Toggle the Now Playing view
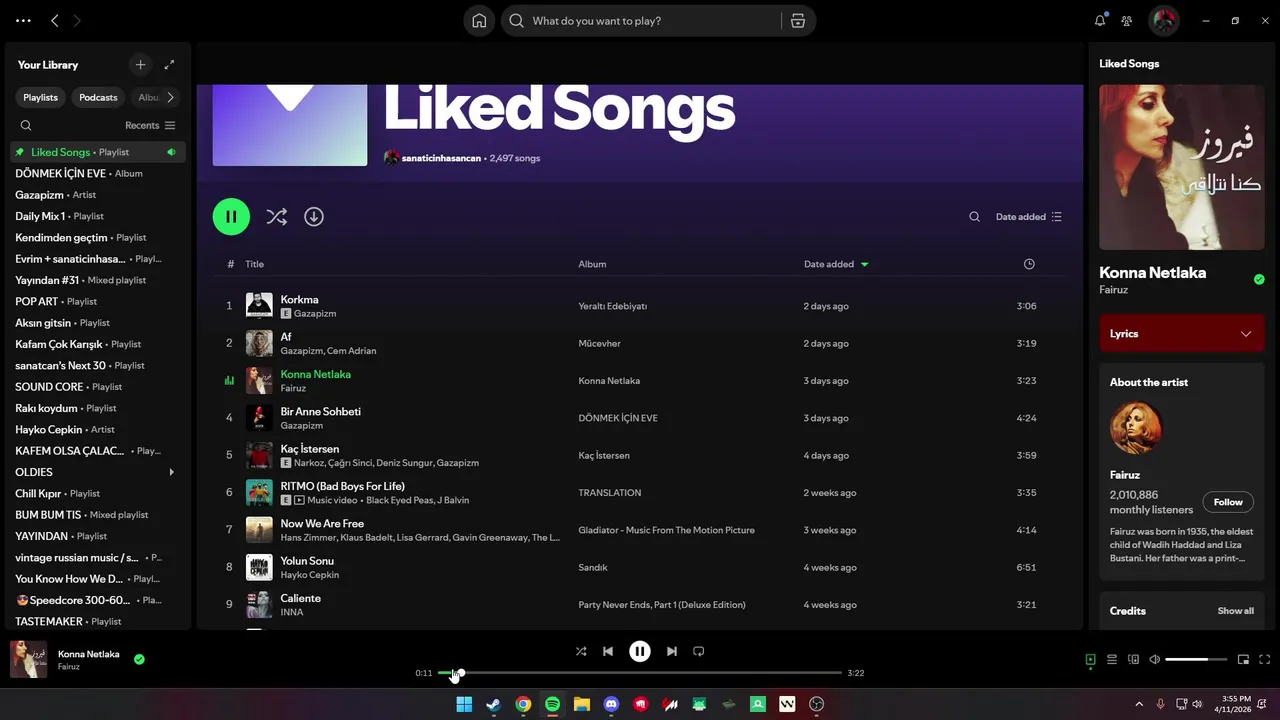The height and width of the screenshot is (720, 1280). coord(1090,660)
